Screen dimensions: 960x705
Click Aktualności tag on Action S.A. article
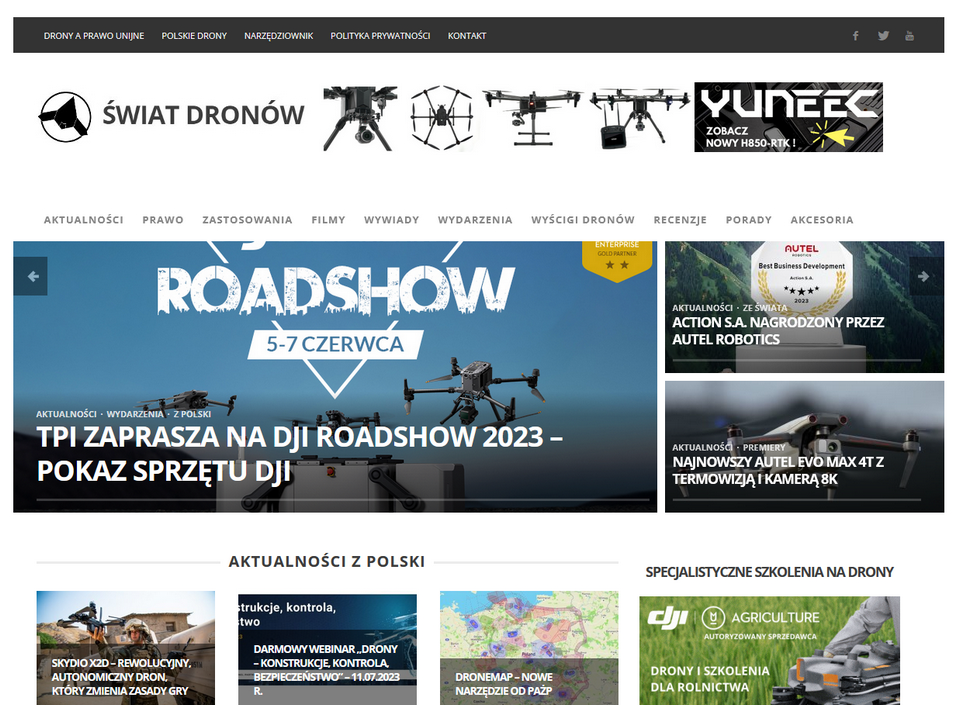point(702,308)
